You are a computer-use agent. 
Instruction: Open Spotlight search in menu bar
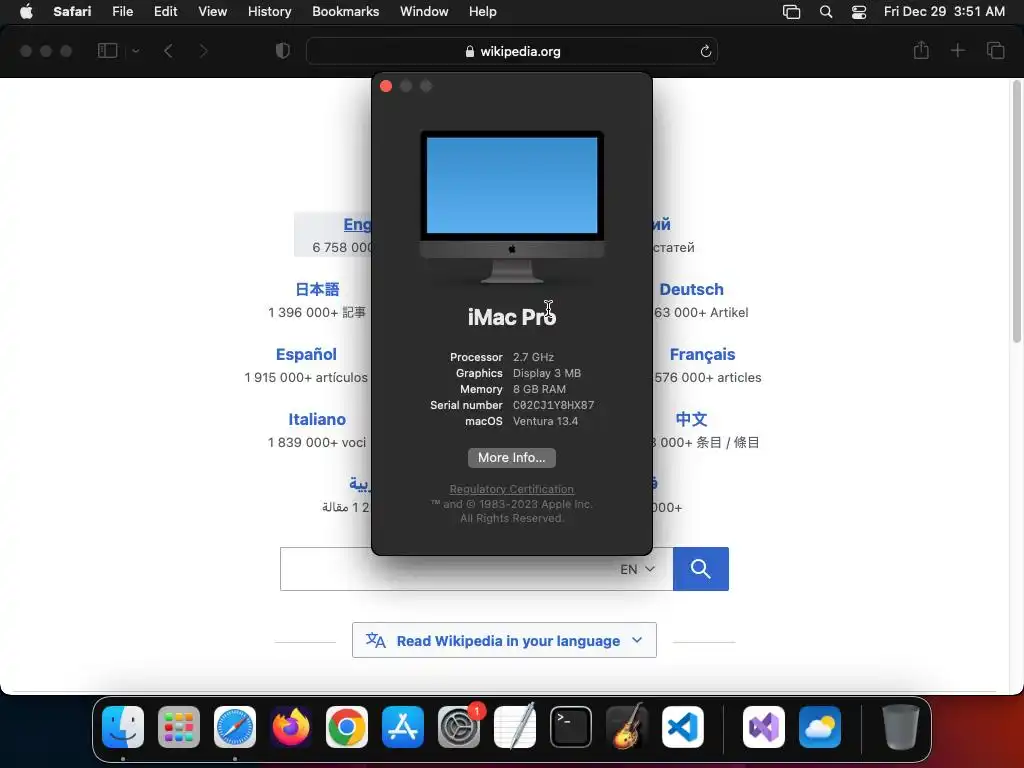pos(825,12)
